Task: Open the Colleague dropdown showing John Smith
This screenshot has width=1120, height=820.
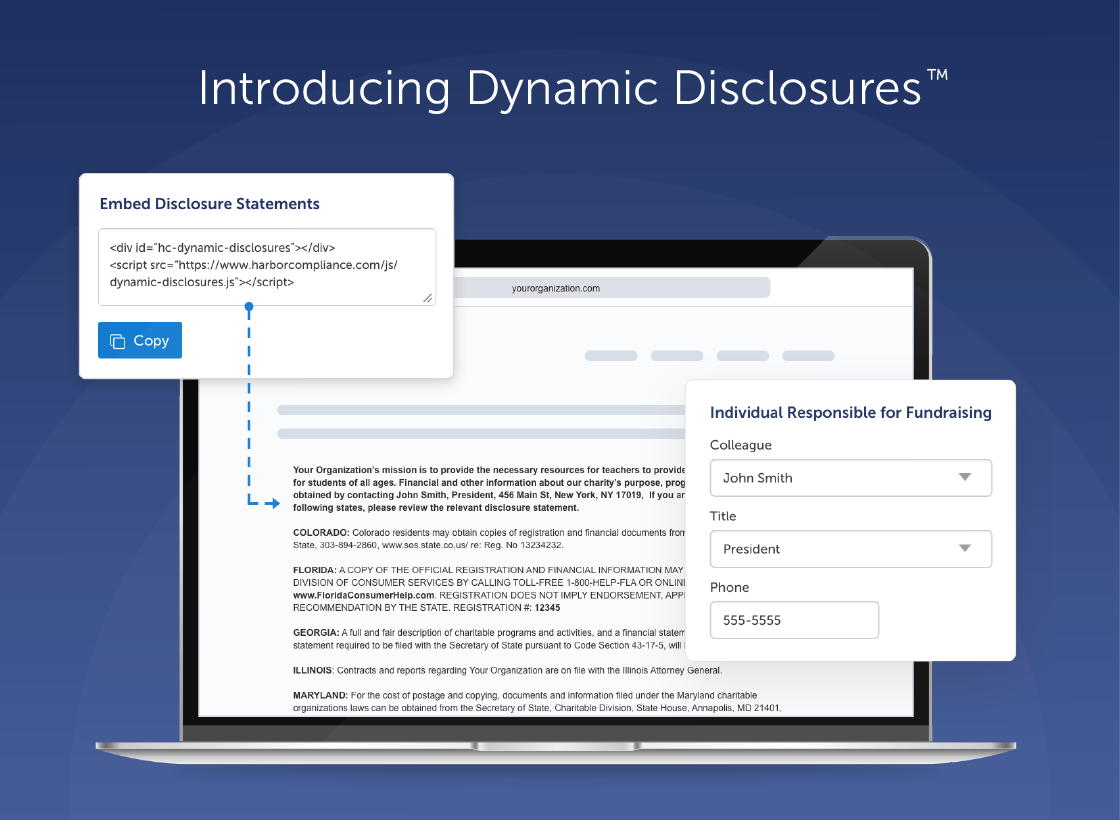Action: coord(851,478)
